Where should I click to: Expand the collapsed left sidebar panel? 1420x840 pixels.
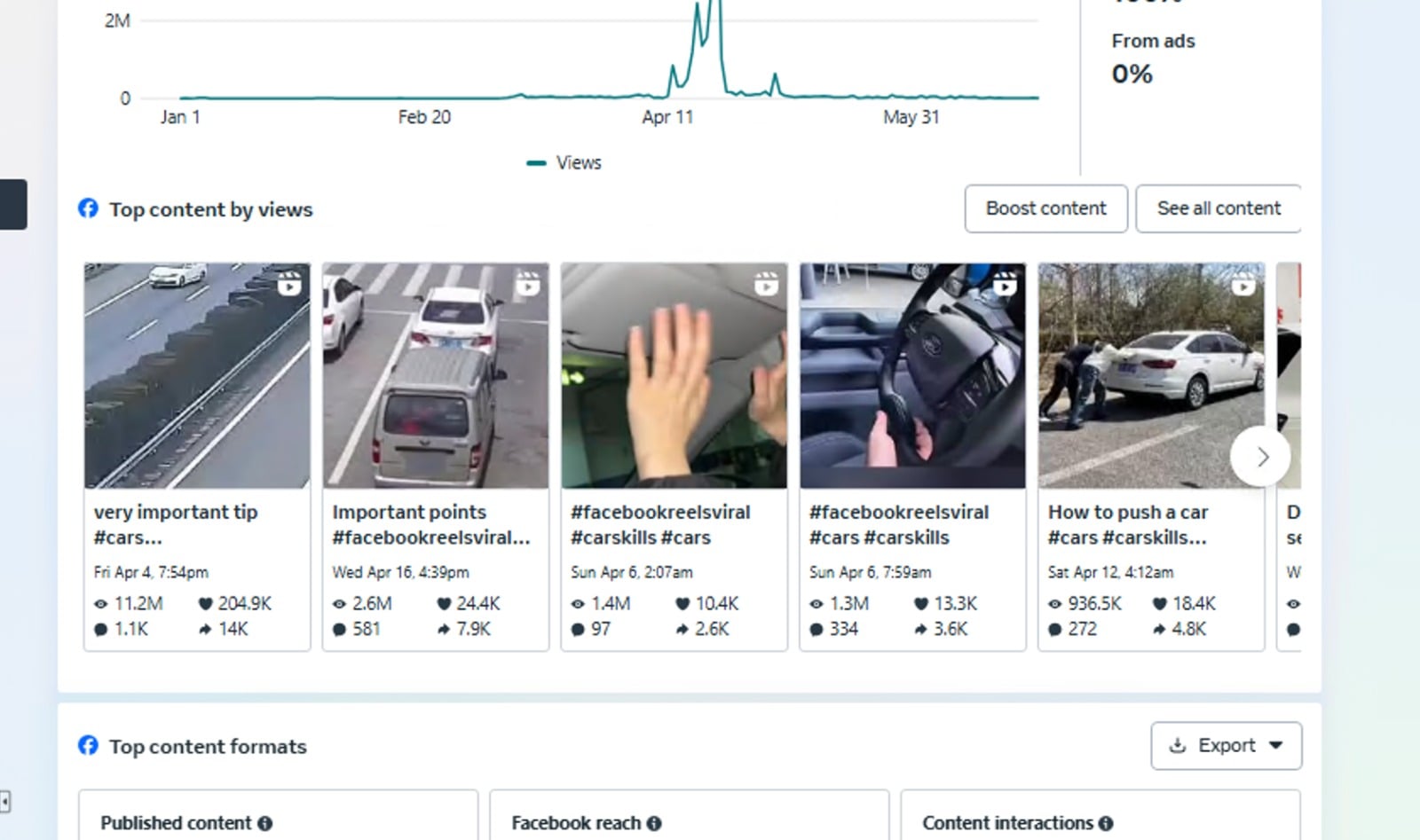pyautogui.click(x=4, y=802)
